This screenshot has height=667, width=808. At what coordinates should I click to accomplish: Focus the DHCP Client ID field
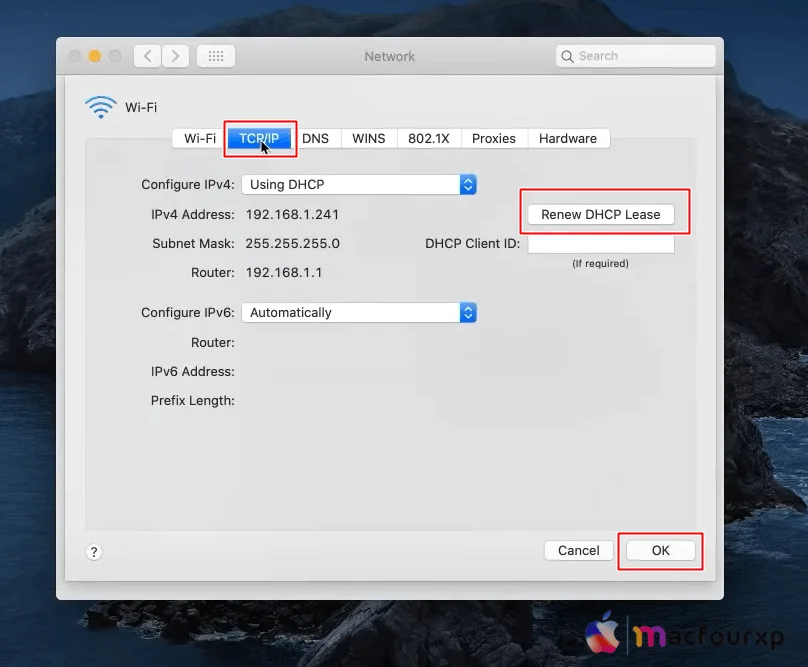click(601, 244)
